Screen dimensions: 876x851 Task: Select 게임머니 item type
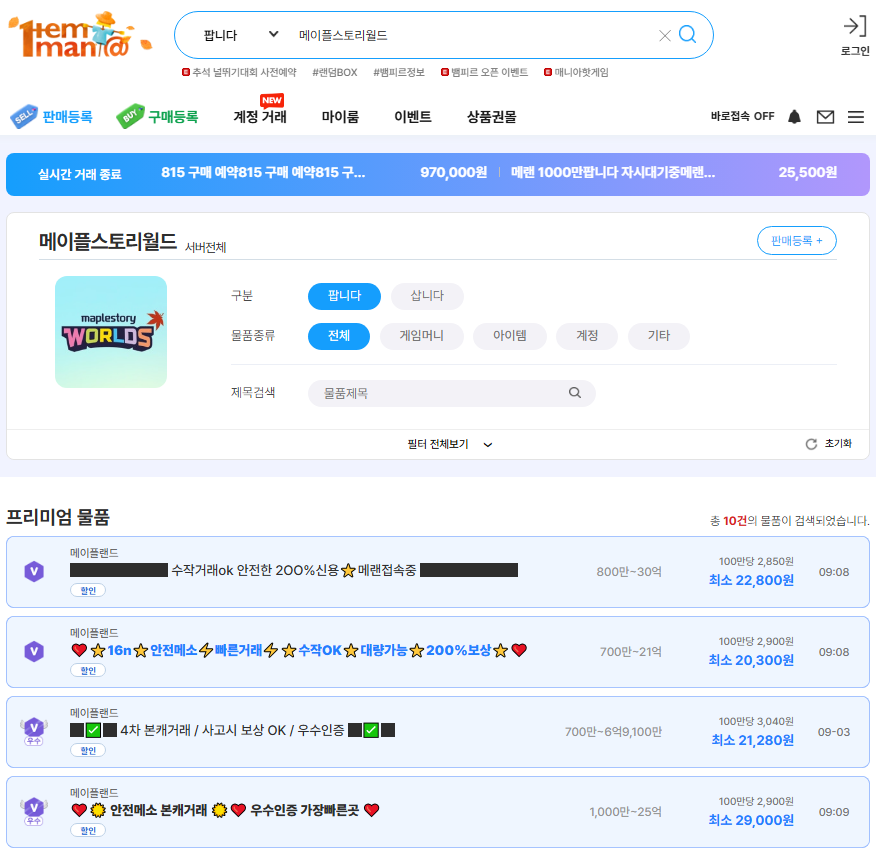click(422, 336)
